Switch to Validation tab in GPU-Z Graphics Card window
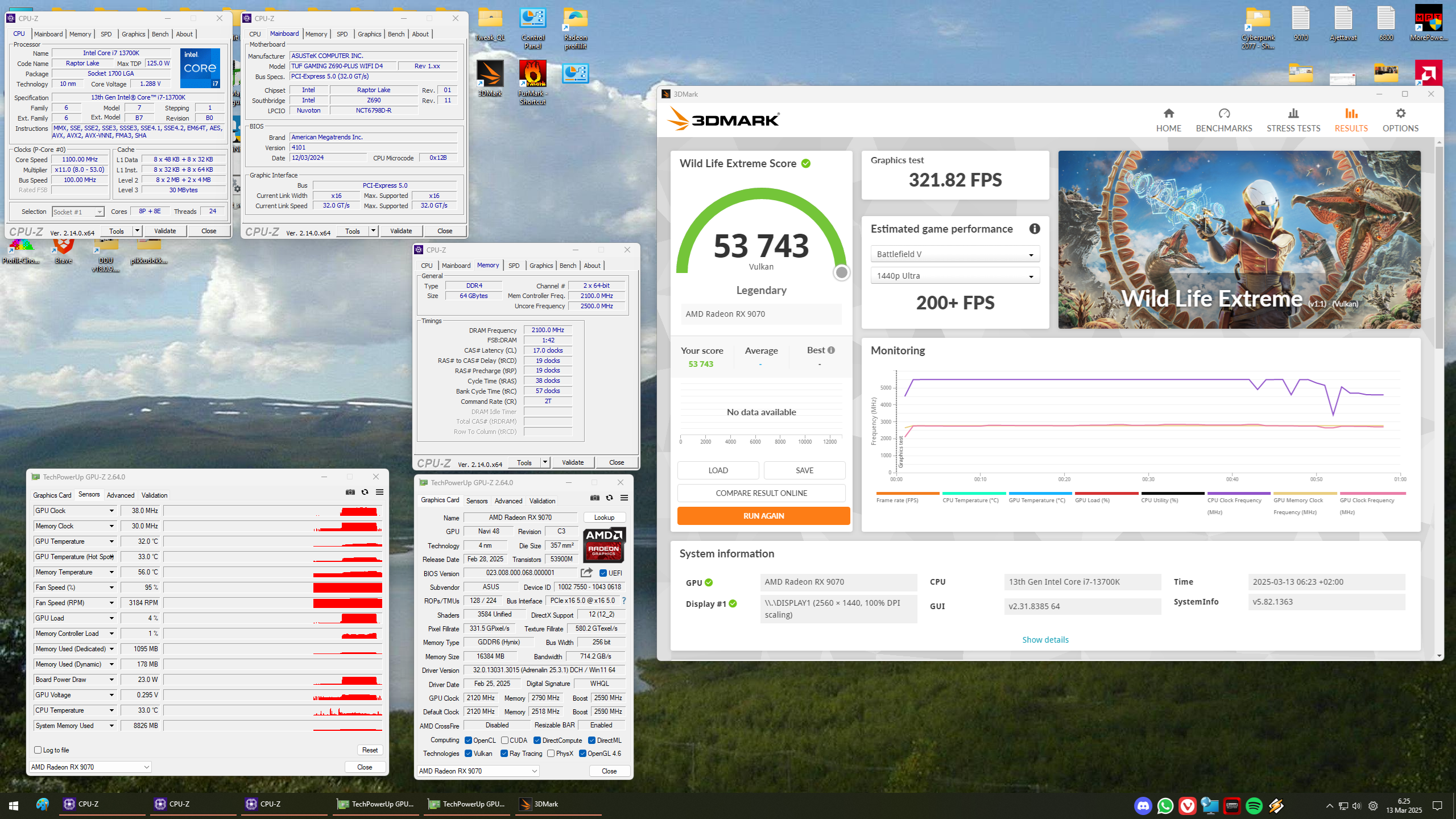Viewport: 1456px width, 819px height. [x=542, y=500]
